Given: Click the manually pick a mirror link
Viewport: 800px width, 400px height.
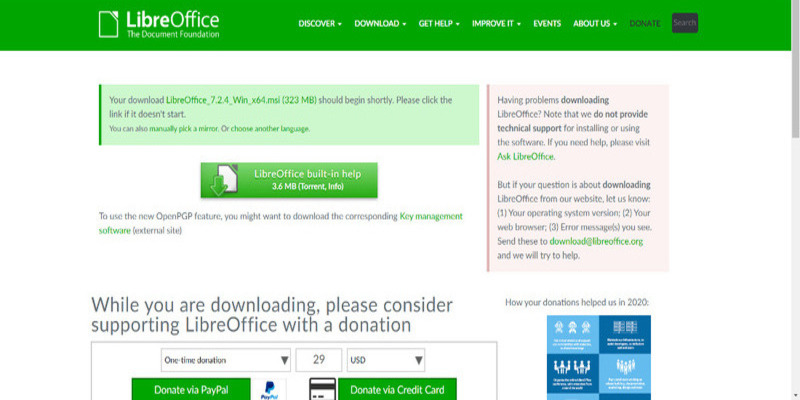Looking at the screenshot, I should (x=184, y=129).
